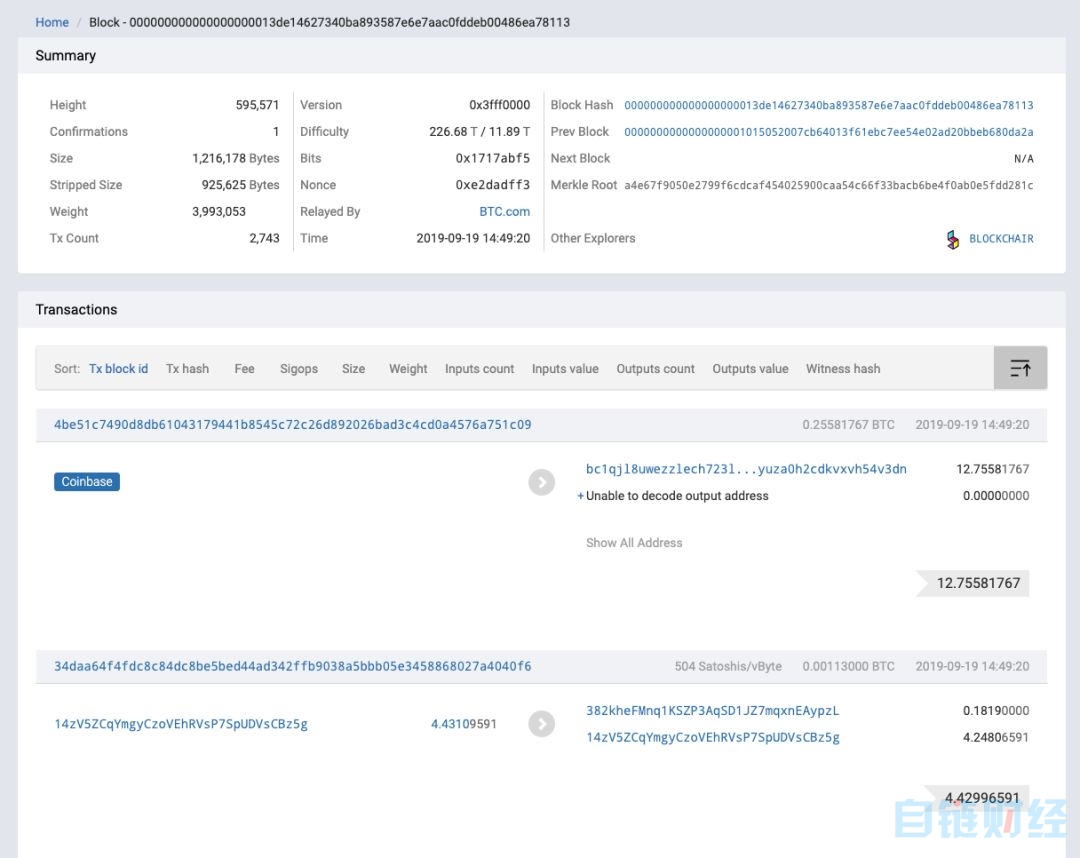Viewport: 1080px width, 858px height.
Task: Click the block Time 2019-09-19 14:49:20
Action: [x=473, y=238]
